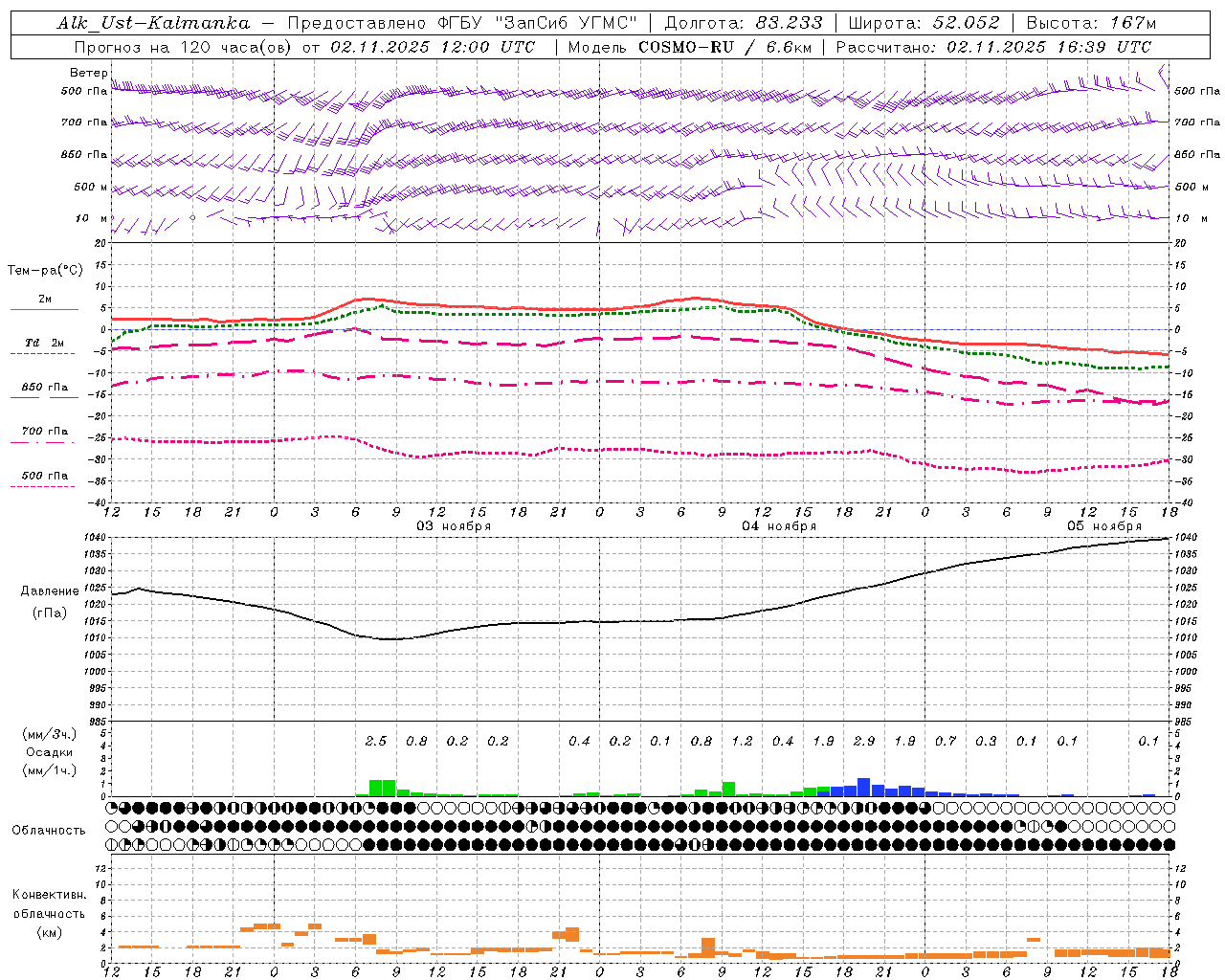
Task: Click the 2.9 precipitation value
Action: tap(864, 741)
